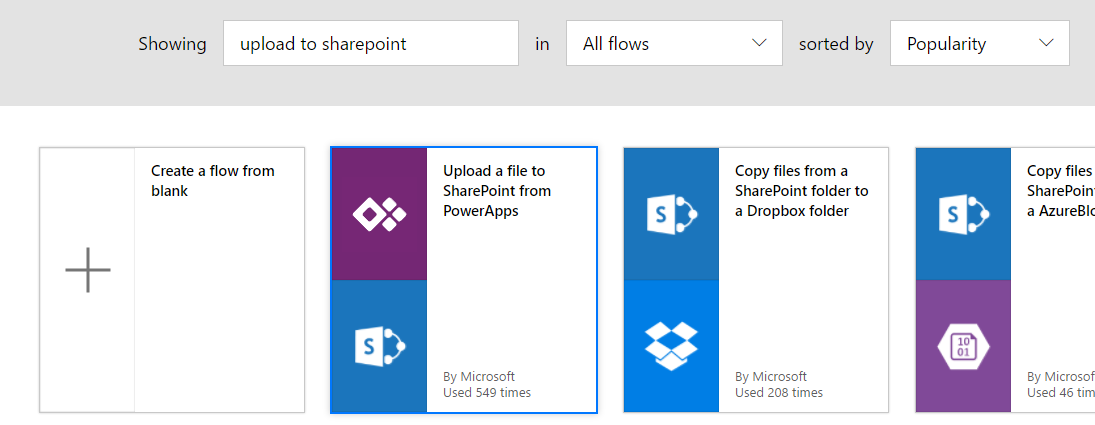
Task: Open the All flows dropdown
Action: point(673,44)
